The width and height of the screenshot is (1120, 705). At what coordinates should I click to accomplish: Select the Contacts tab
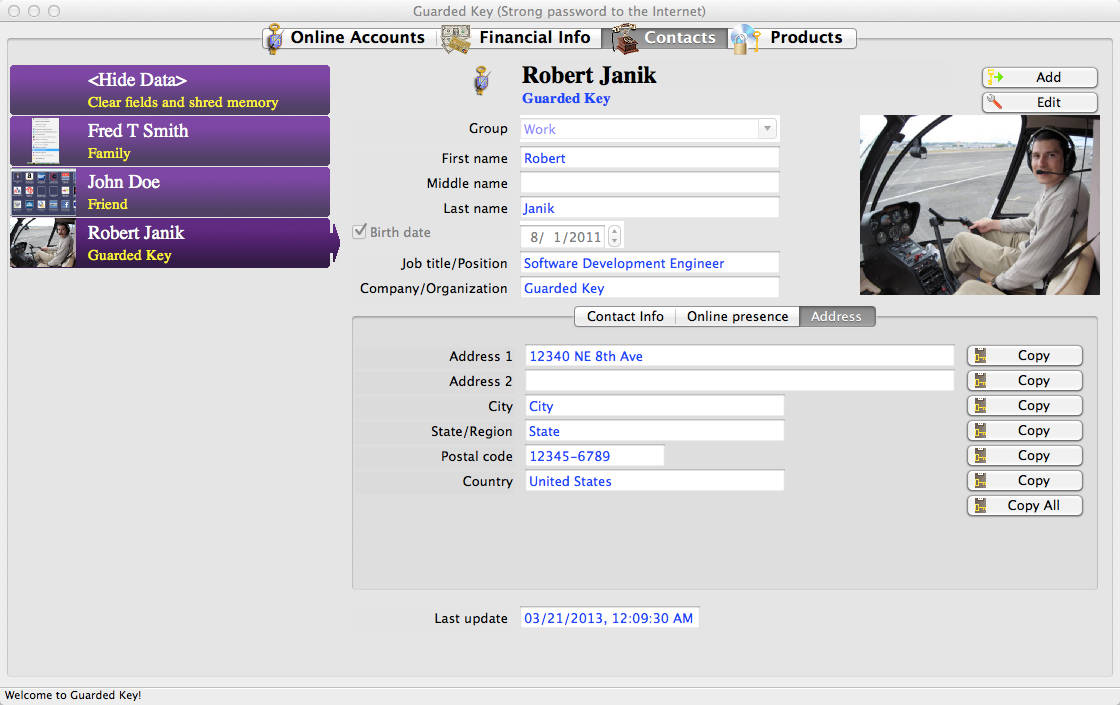pos(665,38)
